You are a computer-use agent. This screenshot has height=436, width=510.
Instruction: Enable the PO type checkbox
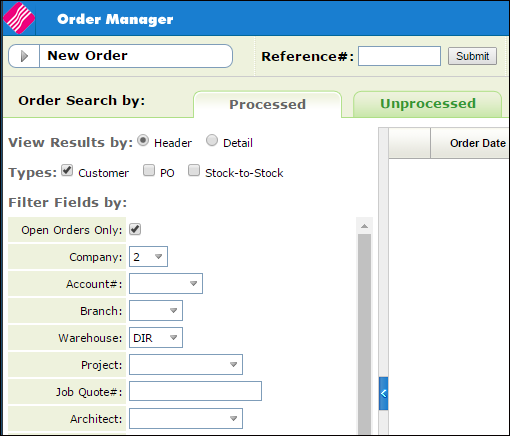(x=149, y=170)
